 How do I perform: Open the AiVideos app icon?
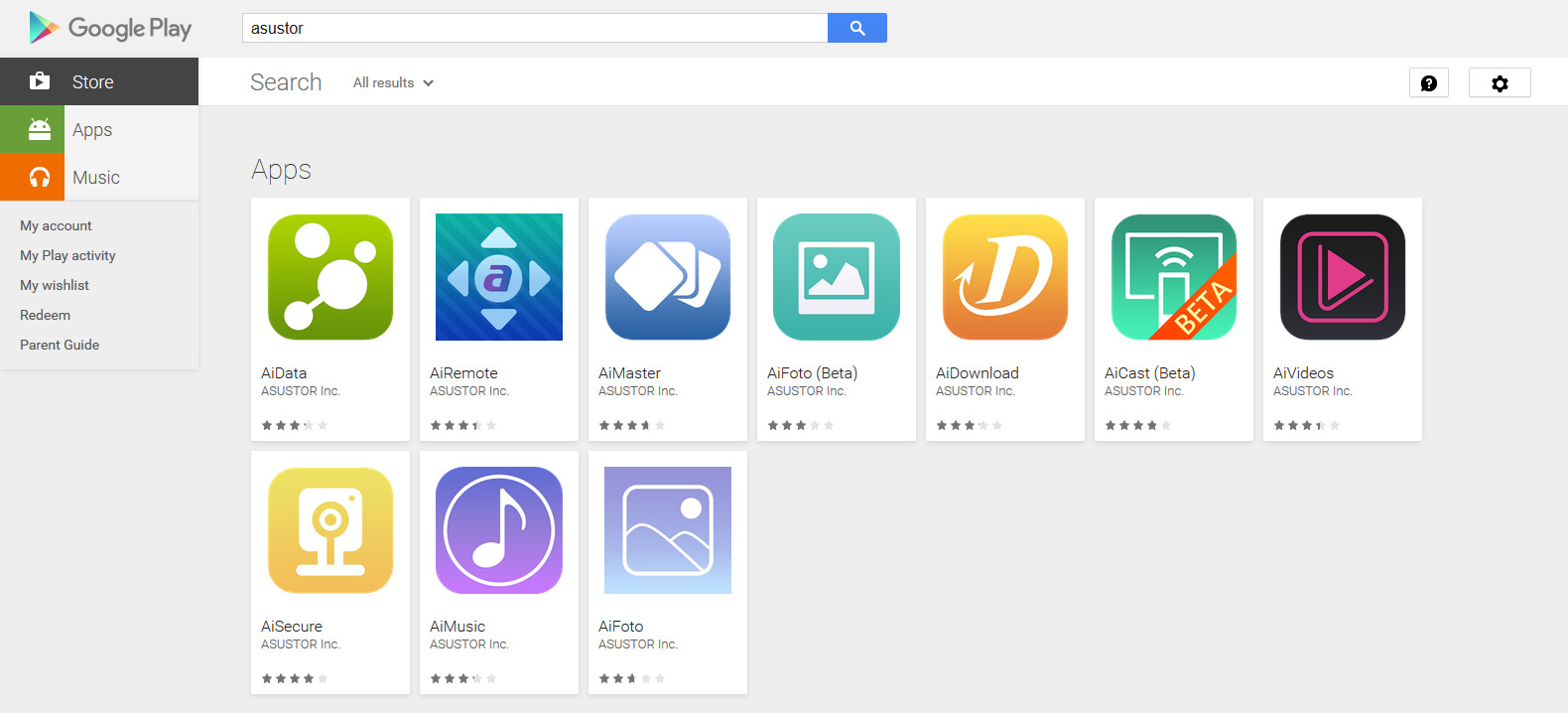(x=1343, y=277)
